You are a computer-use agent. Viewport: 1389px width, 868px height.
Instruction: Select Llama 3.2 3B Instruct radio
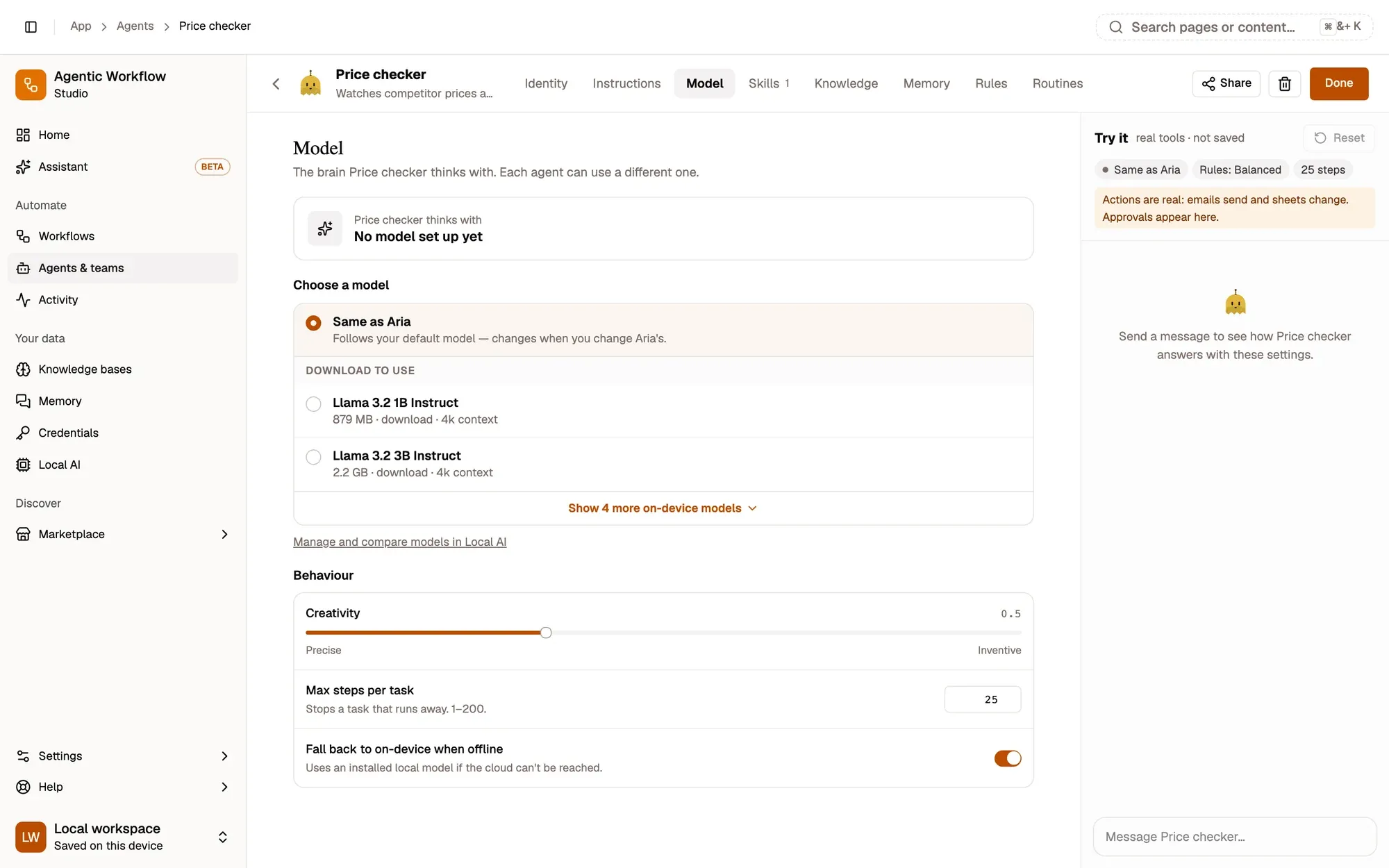313,457
